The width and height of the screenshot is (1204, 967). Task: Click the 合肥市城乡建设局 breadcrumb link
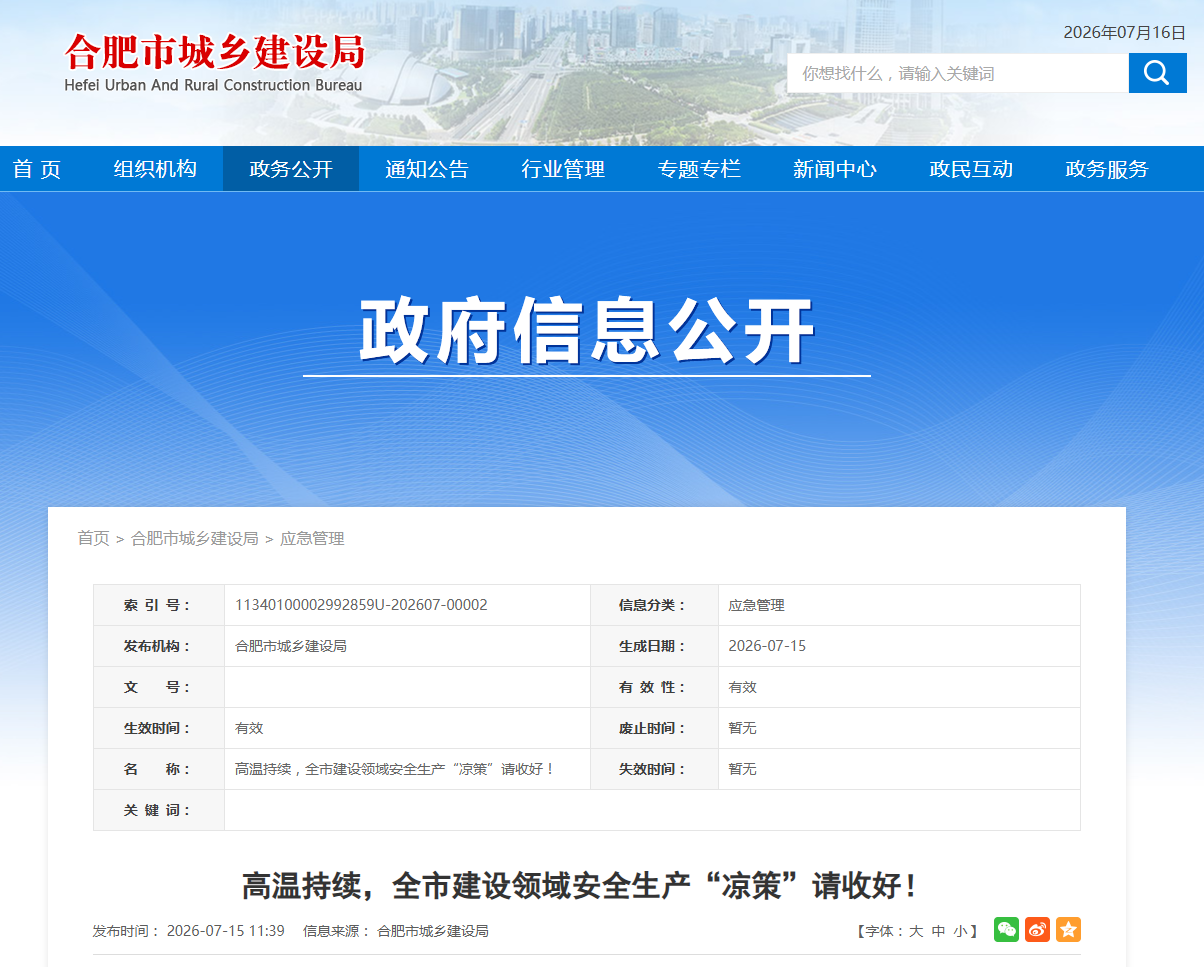click(195, 538)
